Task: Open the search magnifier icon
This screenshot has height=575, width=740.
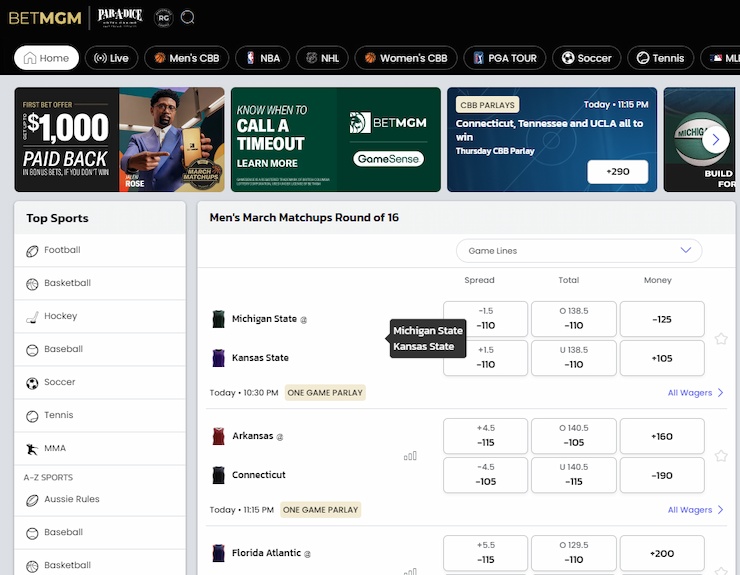Action: pyautogui.click(x=187, y=17)
